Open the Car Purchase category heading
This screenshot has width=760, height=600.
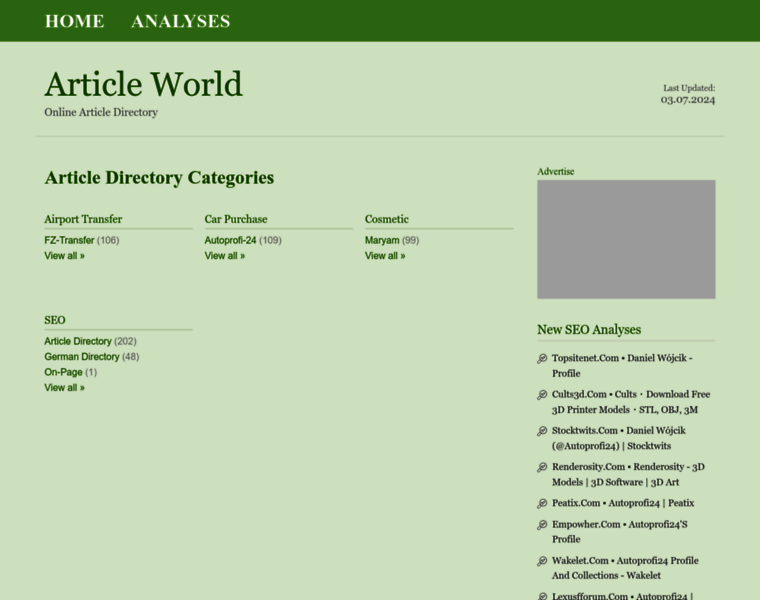click(236, 219)
